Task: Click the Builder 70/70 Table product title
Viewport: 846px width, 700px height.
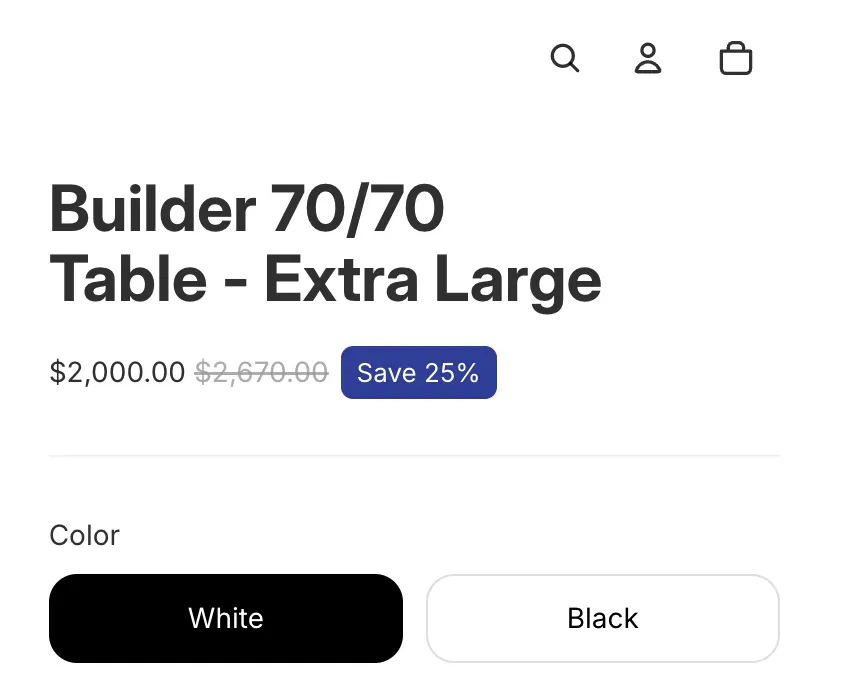Action: tap(324, 243)
